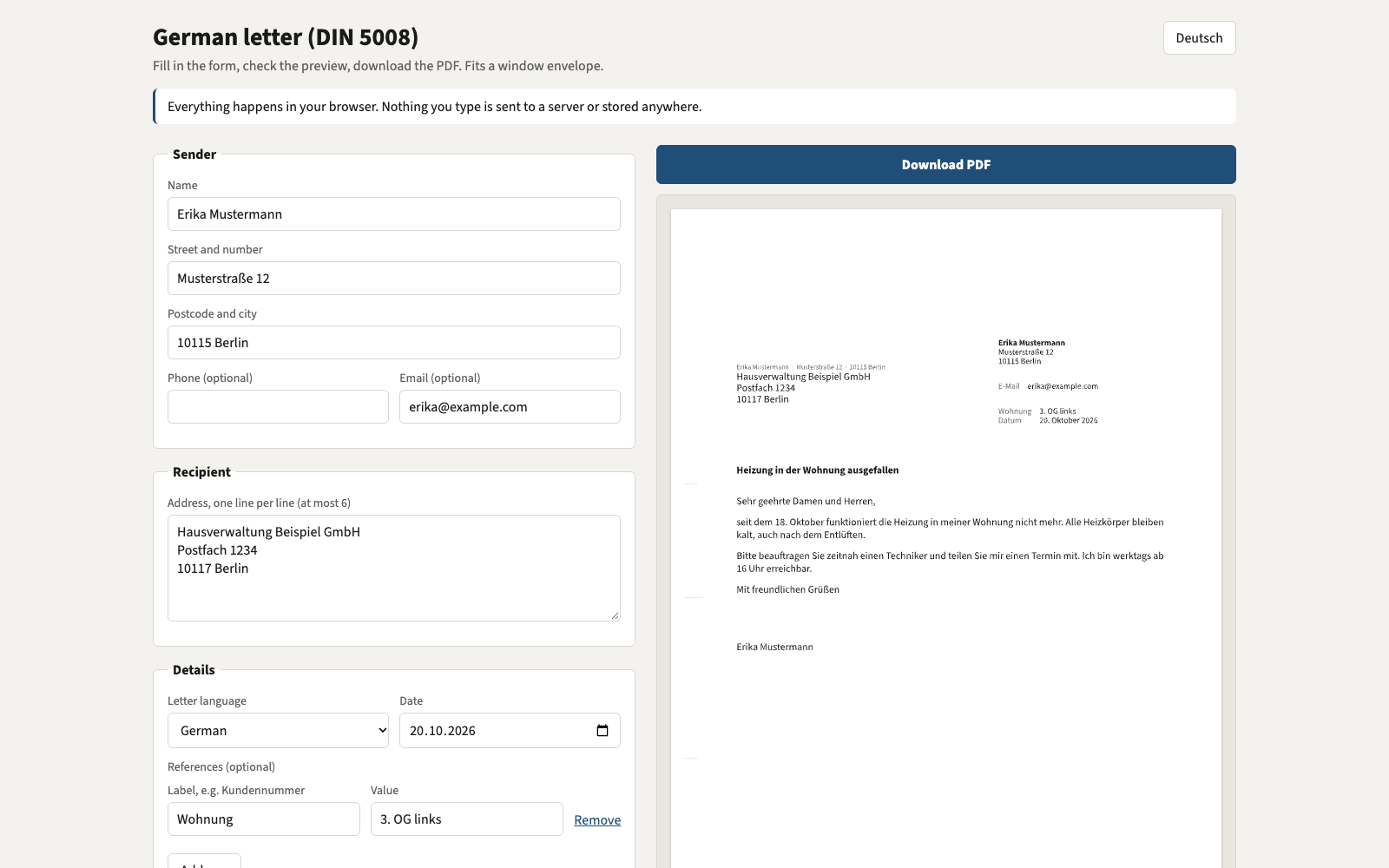Edit the Email field
Image resolution: width=1389 pixels, height=868 pixels.
510,407
